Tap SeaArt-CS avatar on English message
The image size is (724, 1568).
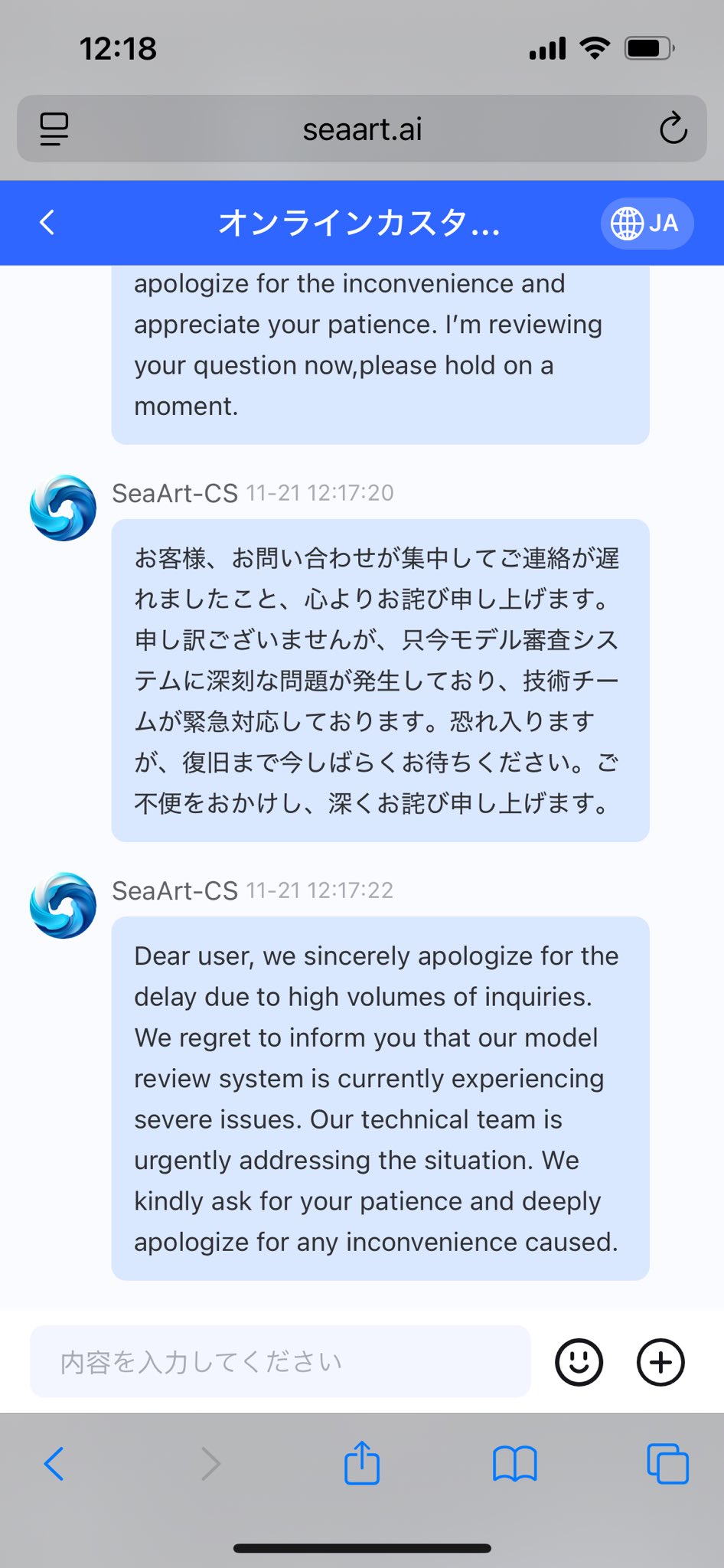click(63, 905)
